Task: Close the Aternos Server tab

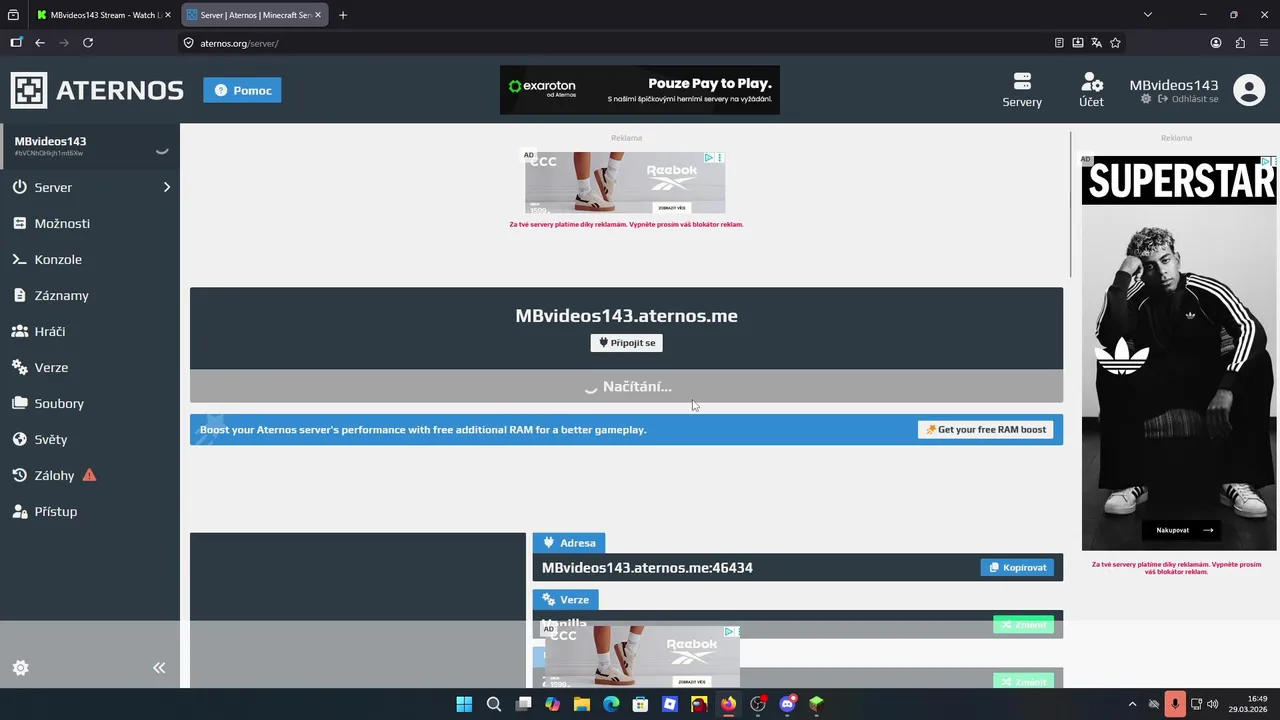Action: pos(318,15)
